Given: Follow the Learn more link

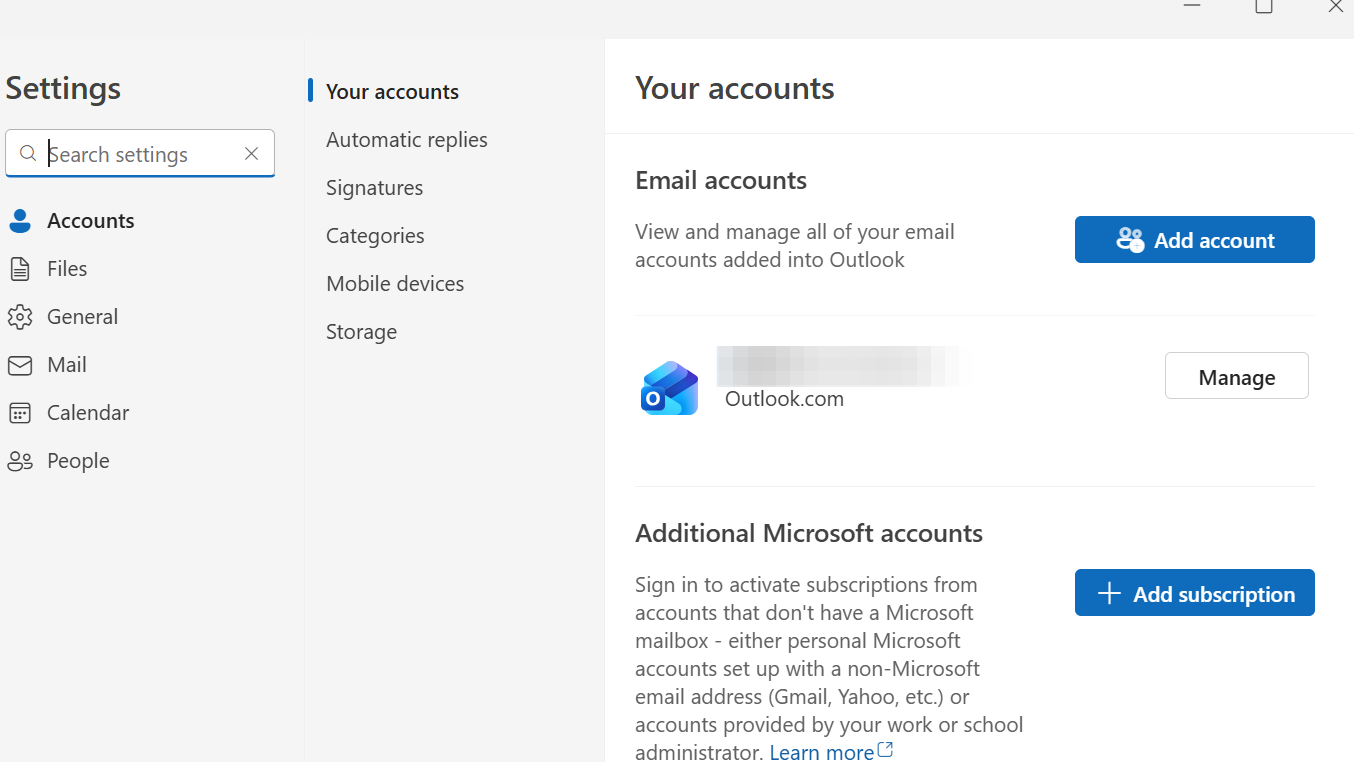Looking at the screenshot, I should [822, 752].
